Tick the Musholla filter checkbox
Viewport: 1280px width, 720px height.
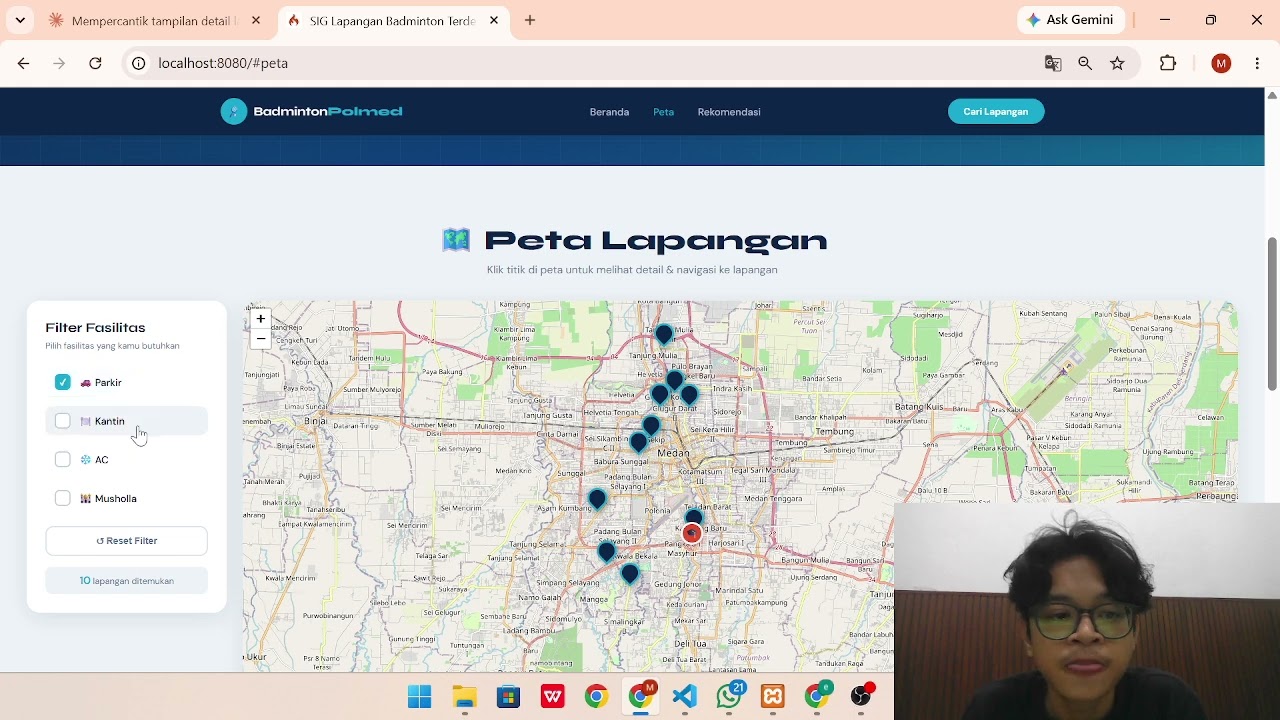click(x=63, y=498)
